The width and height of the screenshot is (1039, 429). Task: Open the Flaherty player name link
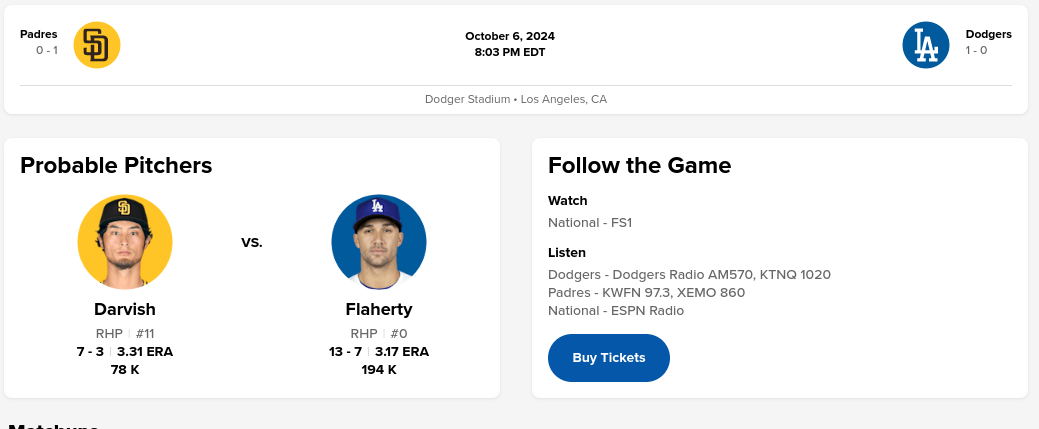click(379, 309)
